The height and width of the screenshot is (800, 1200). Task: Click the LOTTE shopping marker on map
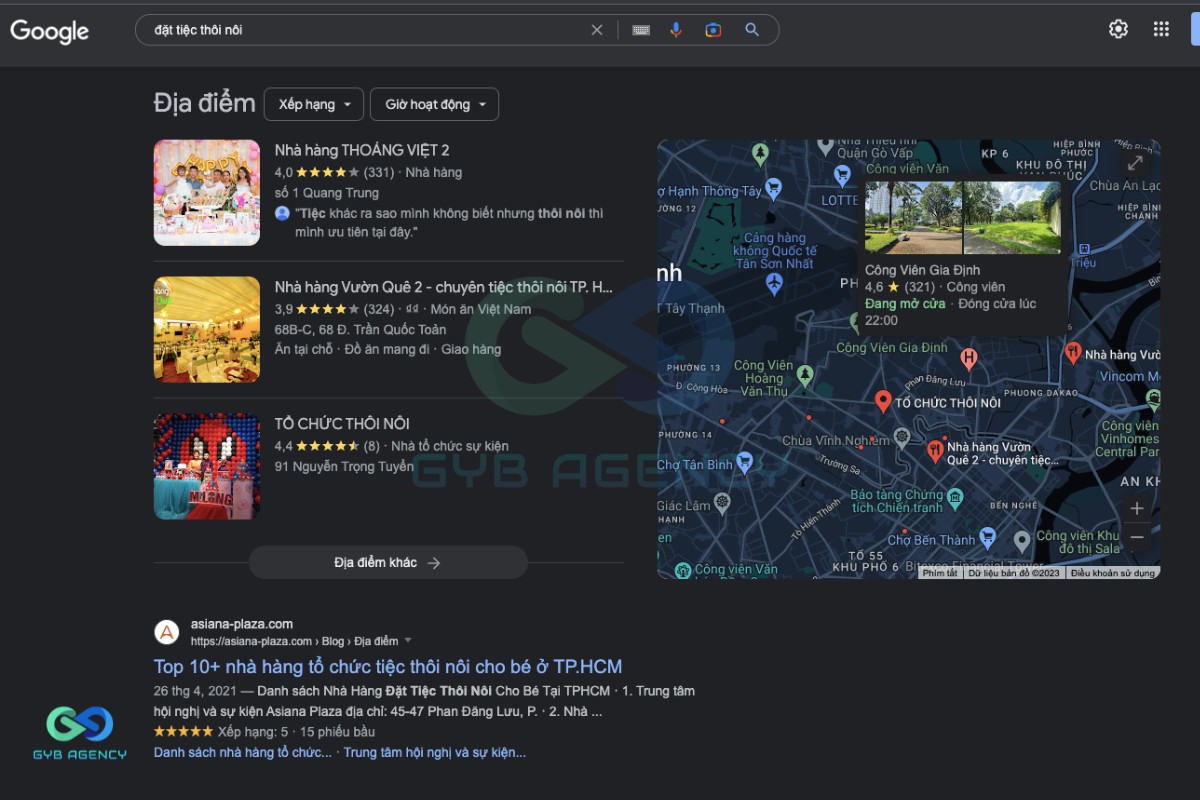(x=841, y=177)
